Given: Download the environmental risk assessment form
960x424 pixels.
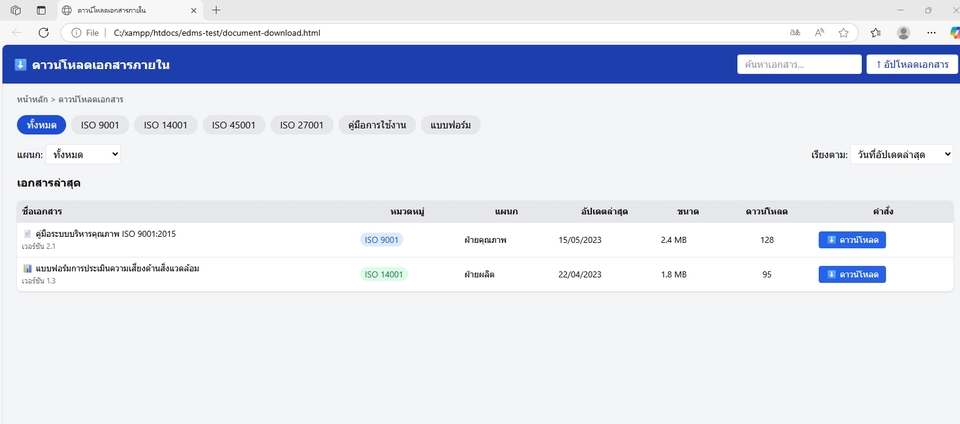Looking at the screenshot, I should pyautogui.click(x=851, y=274).
